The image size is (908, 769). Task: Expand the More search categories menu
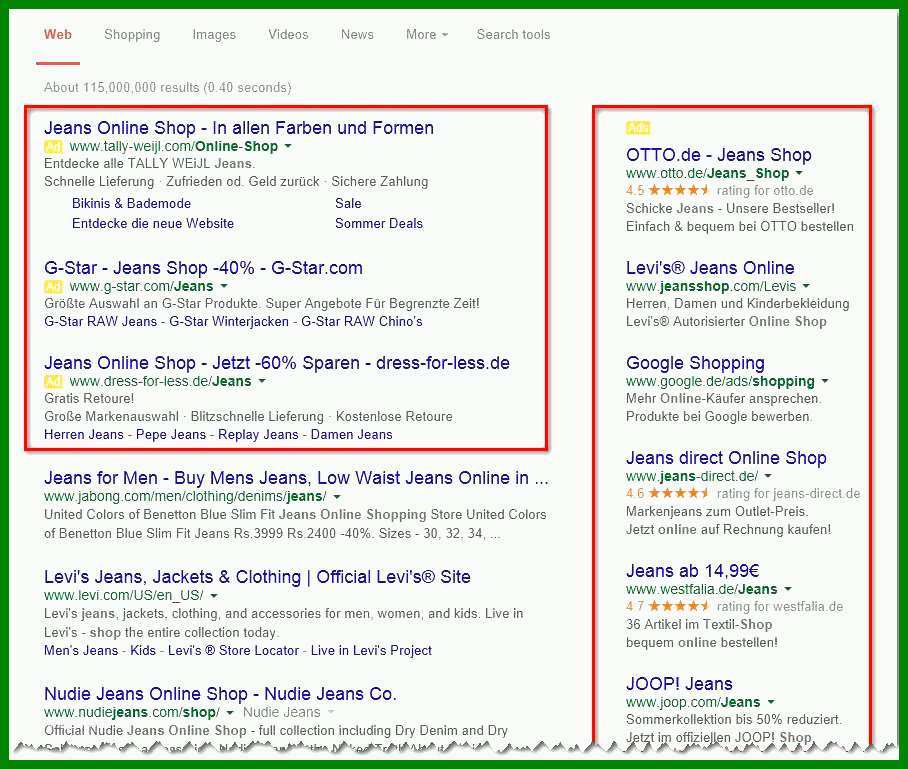(x=427, y=35)
